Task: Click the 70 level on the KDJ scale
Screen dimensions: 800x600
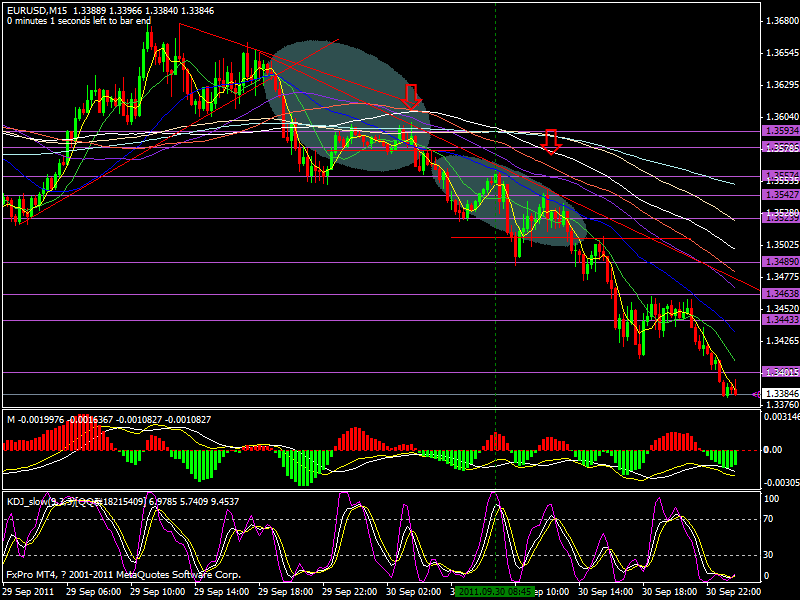Action: 768,519
